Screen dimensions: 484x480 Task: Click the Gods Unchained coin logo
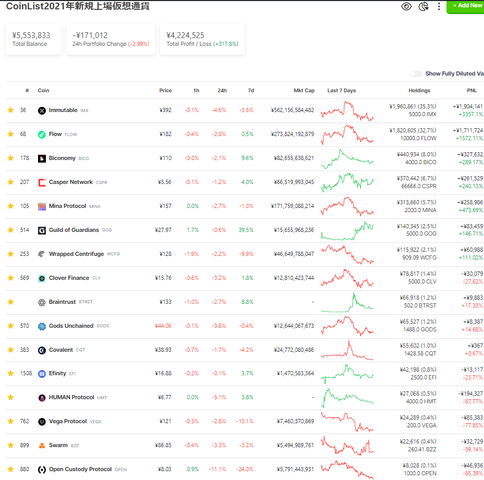click(42, 326)
